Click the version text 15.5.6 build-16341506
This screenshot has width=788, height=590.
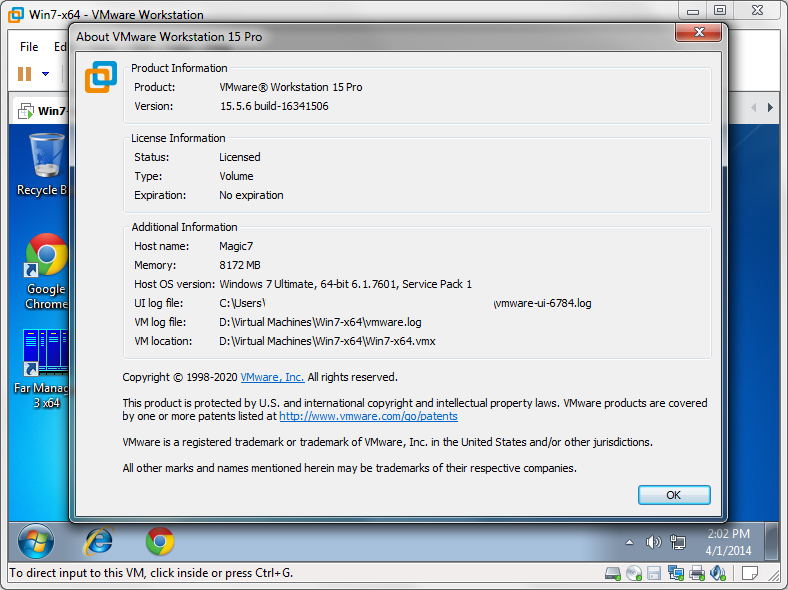[x=274, y=106]
